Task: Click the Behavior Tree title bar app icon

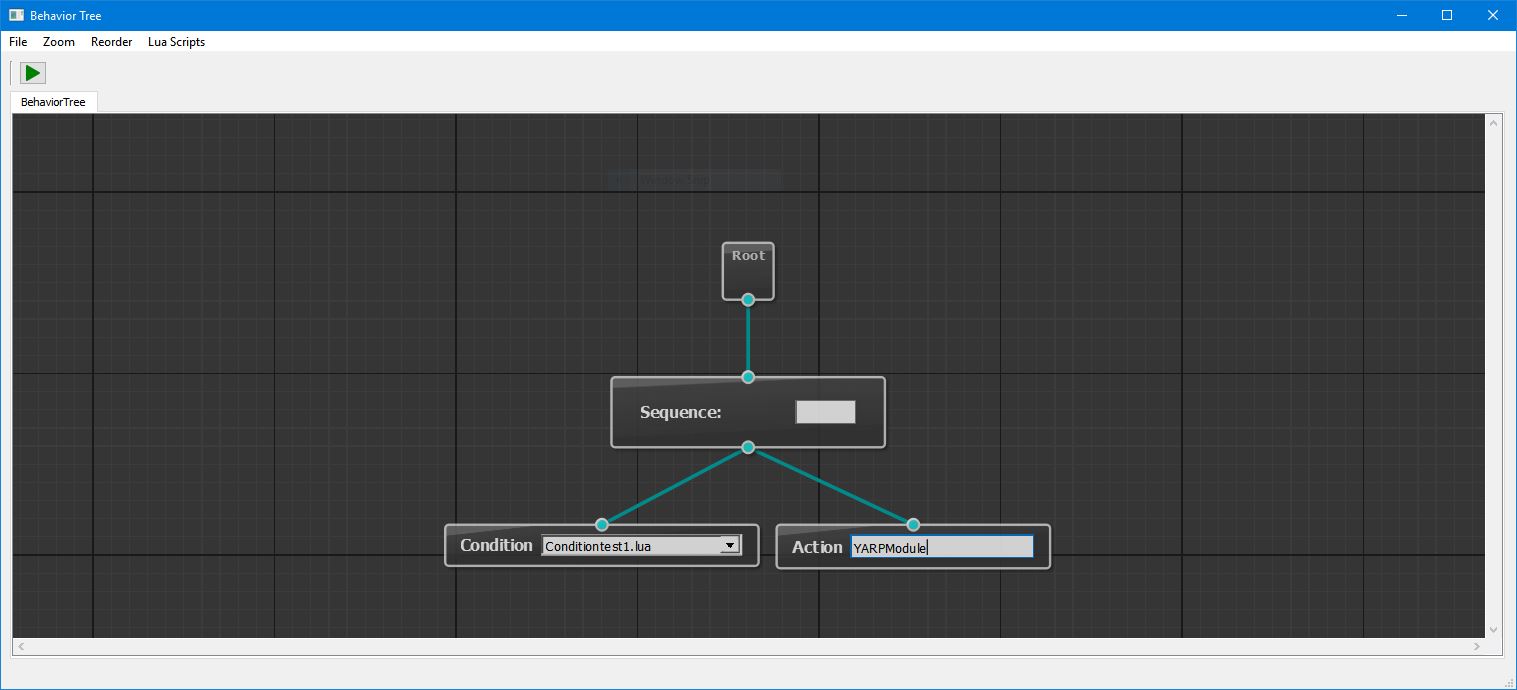Action: pyautogui.click(x=16, y=15)
